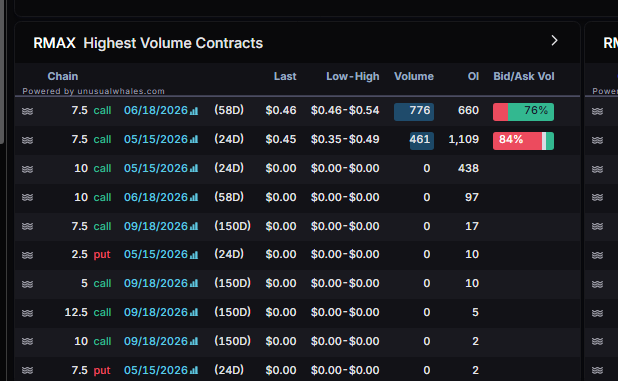Select the RMAX Highest Volume Contracts title
The width and height of the screenshot is (618, 381).
(148, 43)
